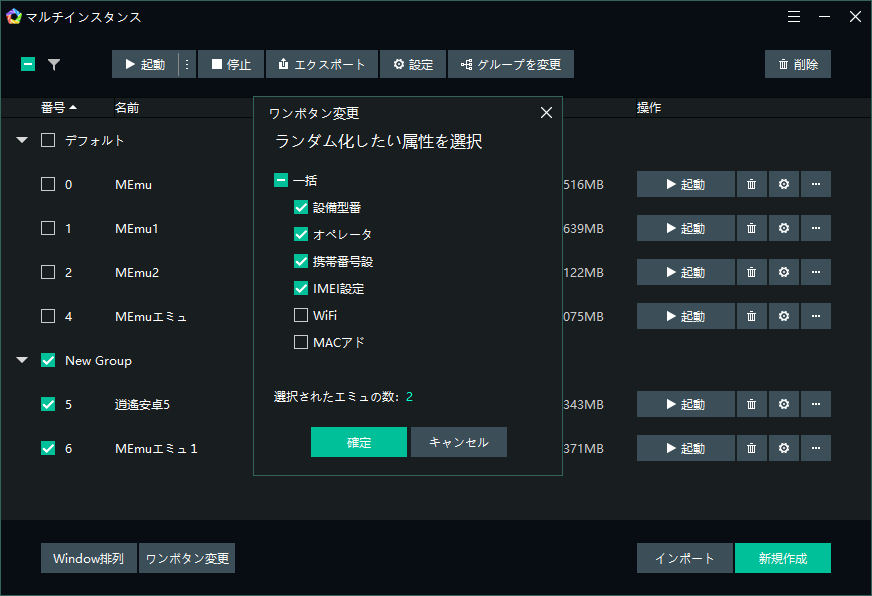Open more options for MEmuエミュ1
This screenshot has height=596, width=872.
(816, 448)
